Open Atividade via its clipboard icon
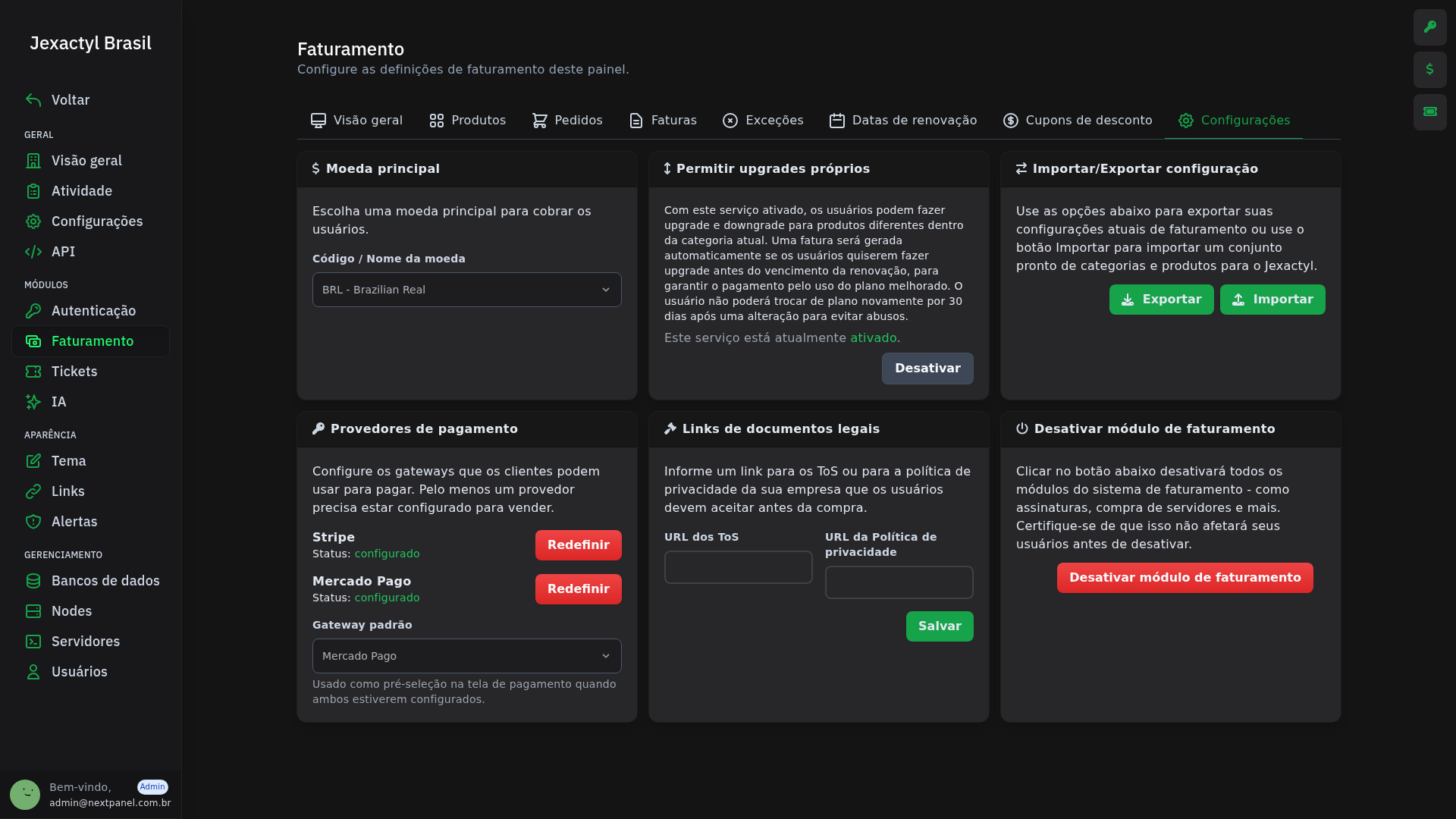The image size is (1456, 819). pos(33,191)
